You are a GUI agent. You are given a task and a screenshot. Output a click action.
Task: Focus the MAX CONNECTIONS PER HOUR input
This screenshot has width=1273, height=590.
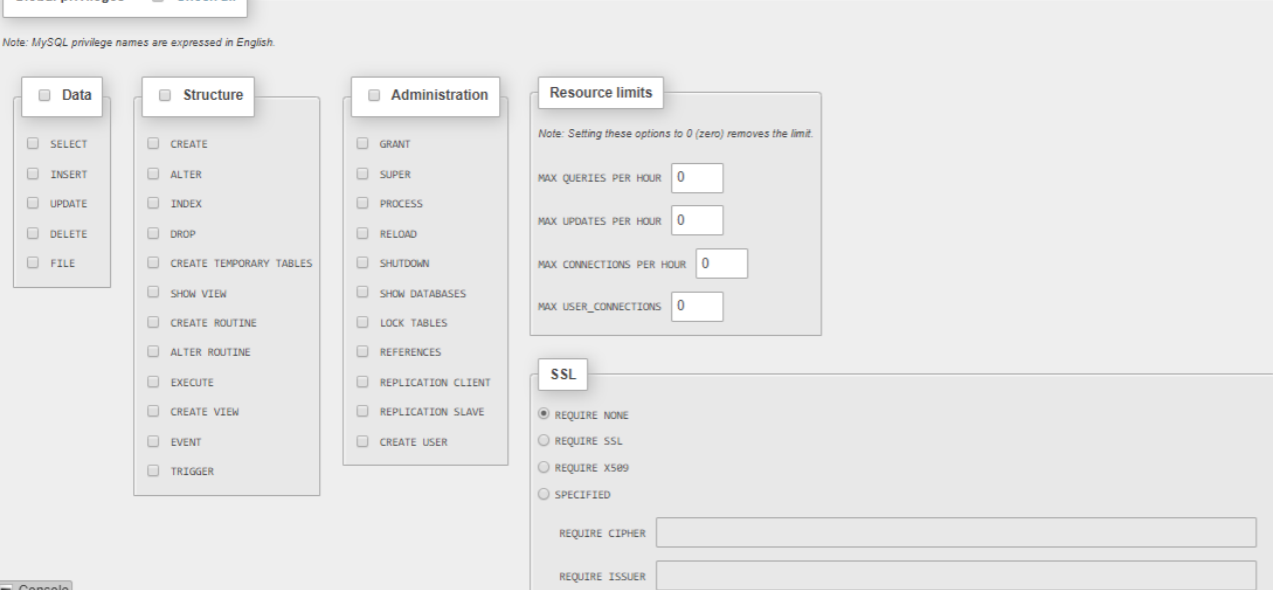pyautogui.click(x=723, y=264)
